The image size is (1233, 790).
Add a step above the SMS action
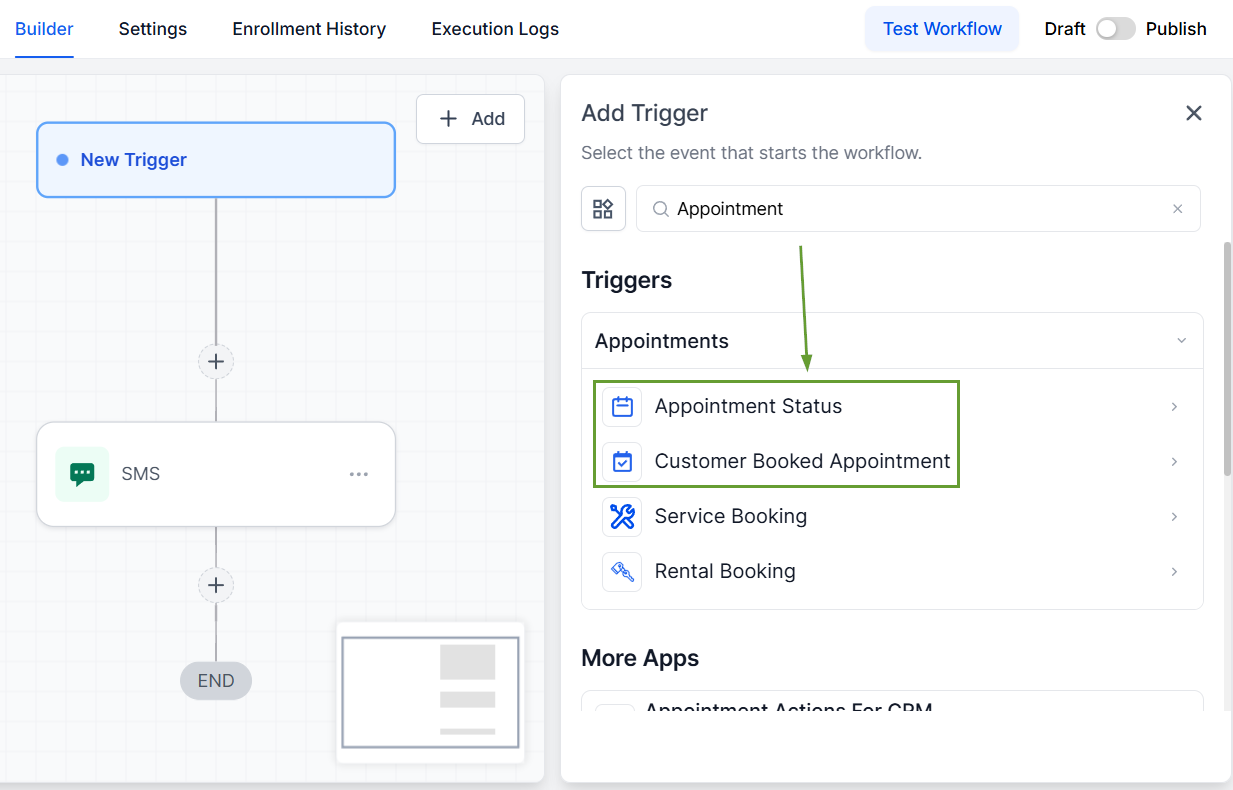coord(216,361)
